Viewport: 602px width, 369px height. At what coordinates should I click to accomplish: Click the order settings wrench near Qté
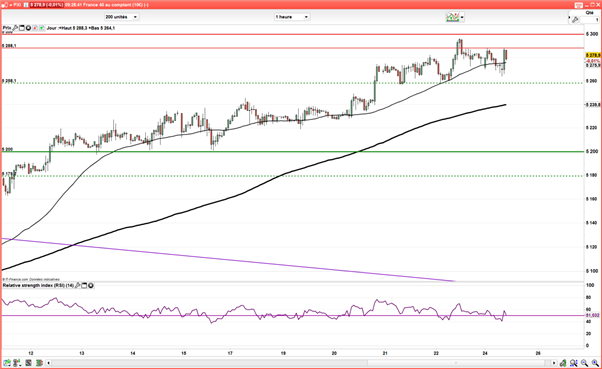click(575, 20)
